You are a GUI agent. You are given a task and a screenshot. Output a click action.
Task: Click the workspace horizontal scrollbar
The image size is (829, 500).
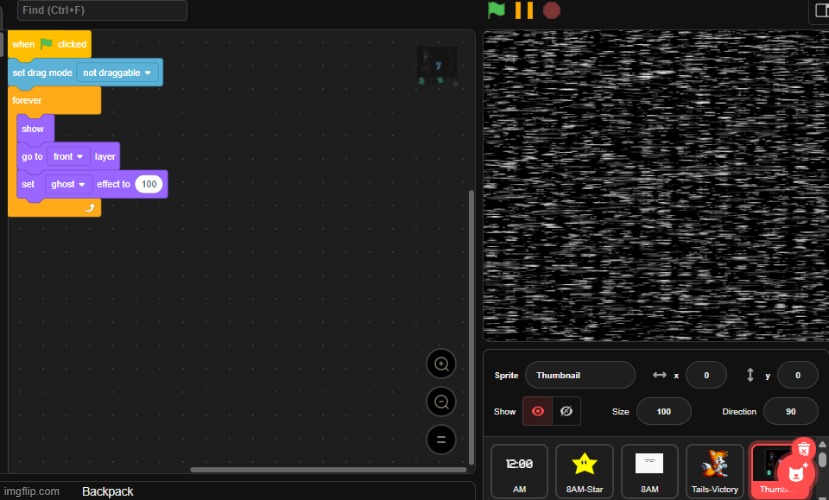click(x=328, y=469)
